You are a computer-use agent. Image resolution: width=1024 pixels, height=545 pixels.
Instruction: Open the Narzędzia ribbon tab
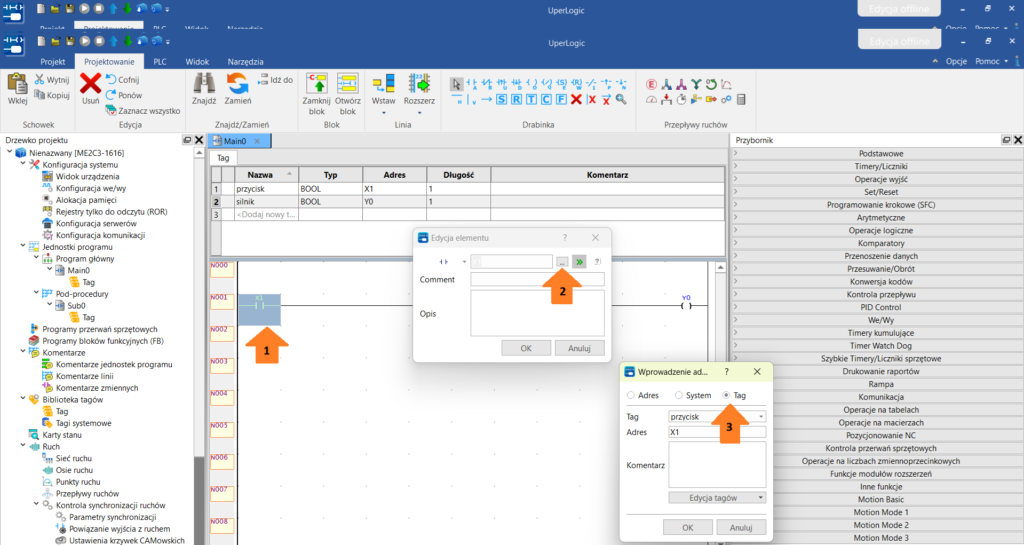[x=246, y=61]
